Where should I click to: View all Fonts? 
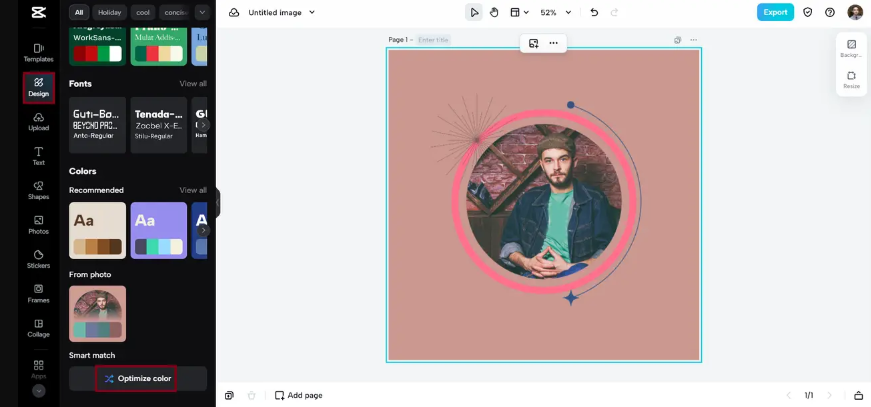(193, 84)
